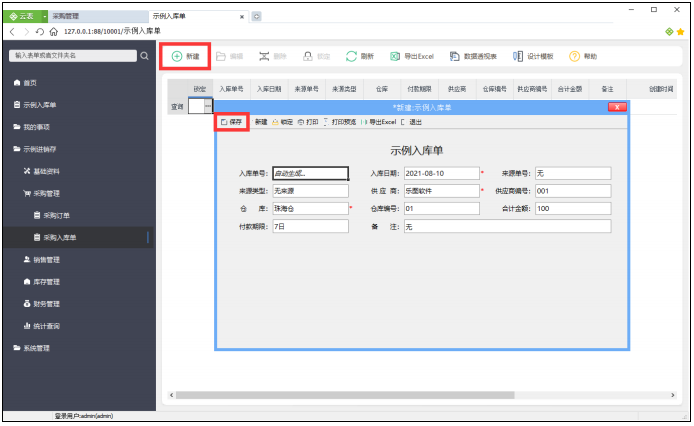The image size is (694, 426).
Task: Click 退出 to exit the dialog
Action: click(x=411, y=122)
